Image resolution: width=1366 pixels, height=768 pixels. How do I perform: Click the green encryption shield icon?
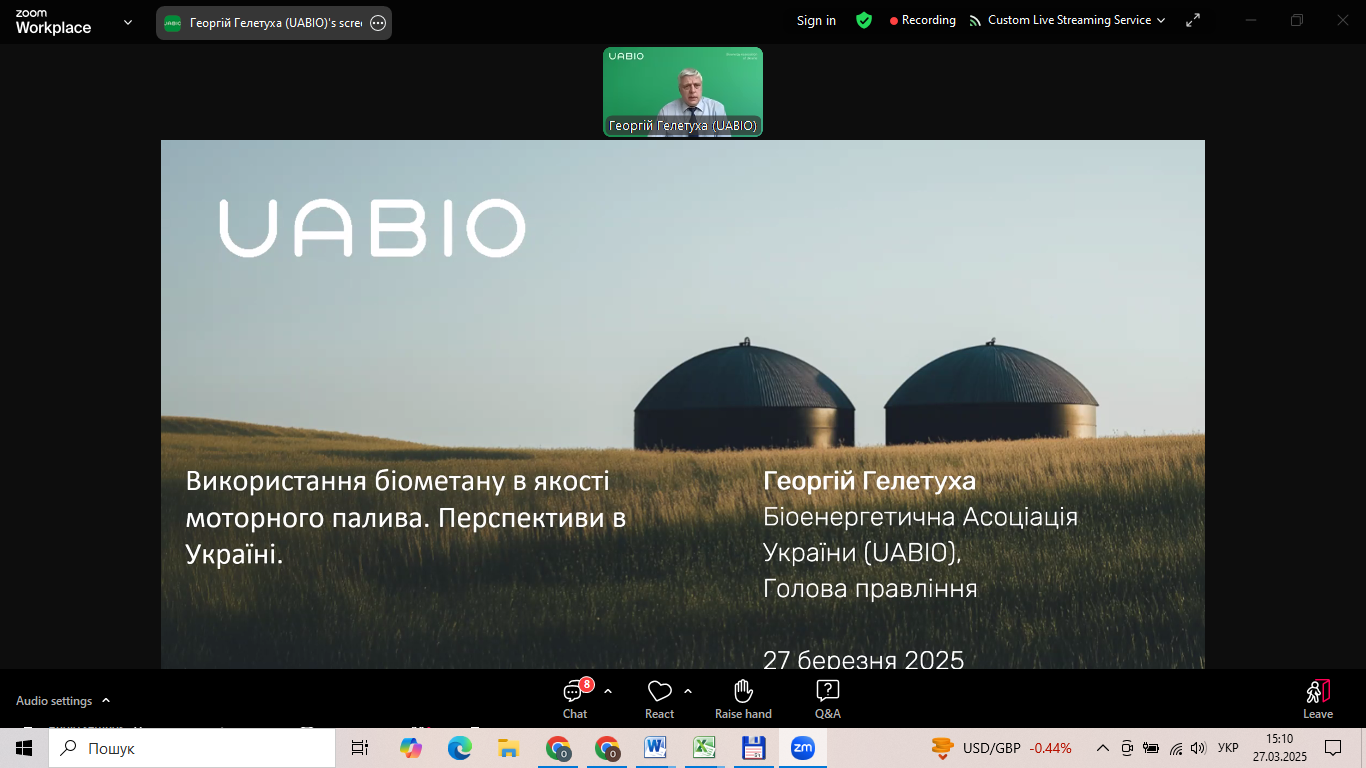pos(864,20)
